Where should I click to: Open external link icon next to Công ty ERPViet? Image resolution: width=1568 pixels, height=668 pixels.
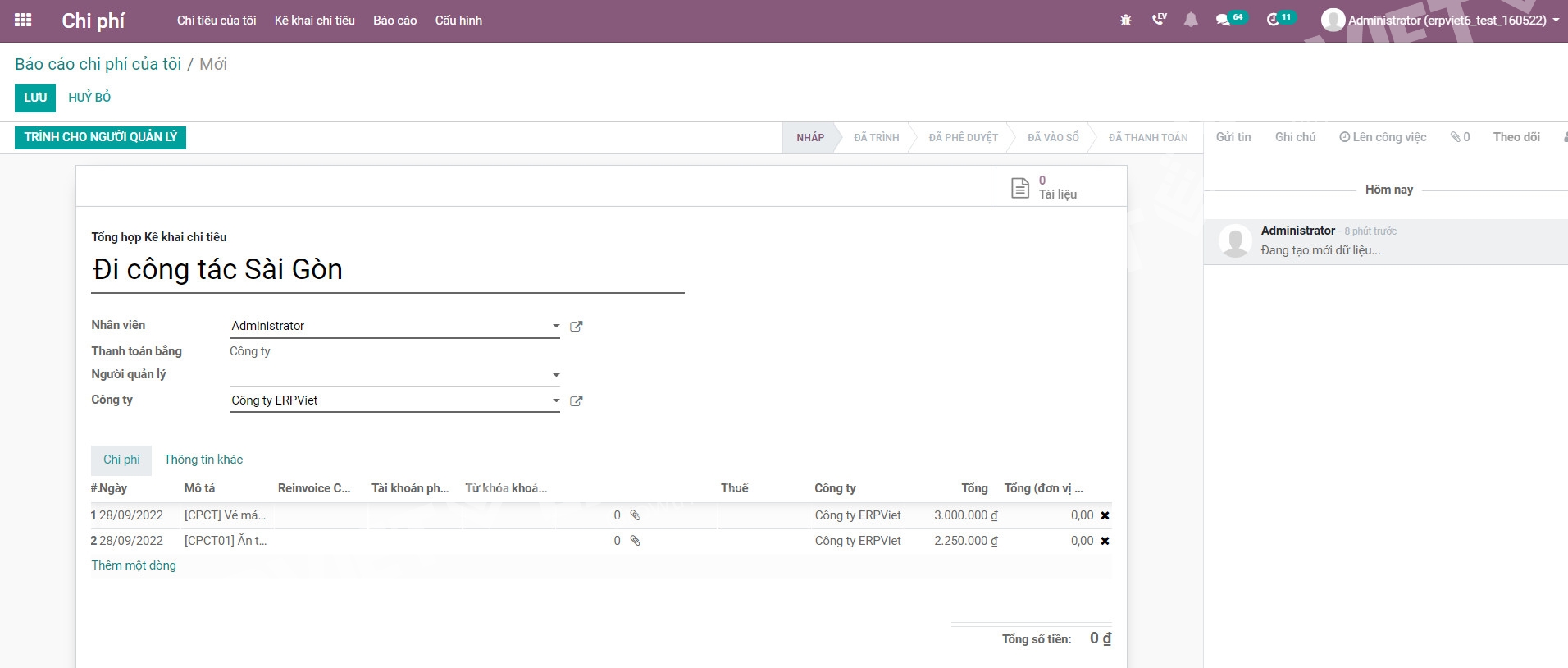pyautogui.click(x=577, y=401)
